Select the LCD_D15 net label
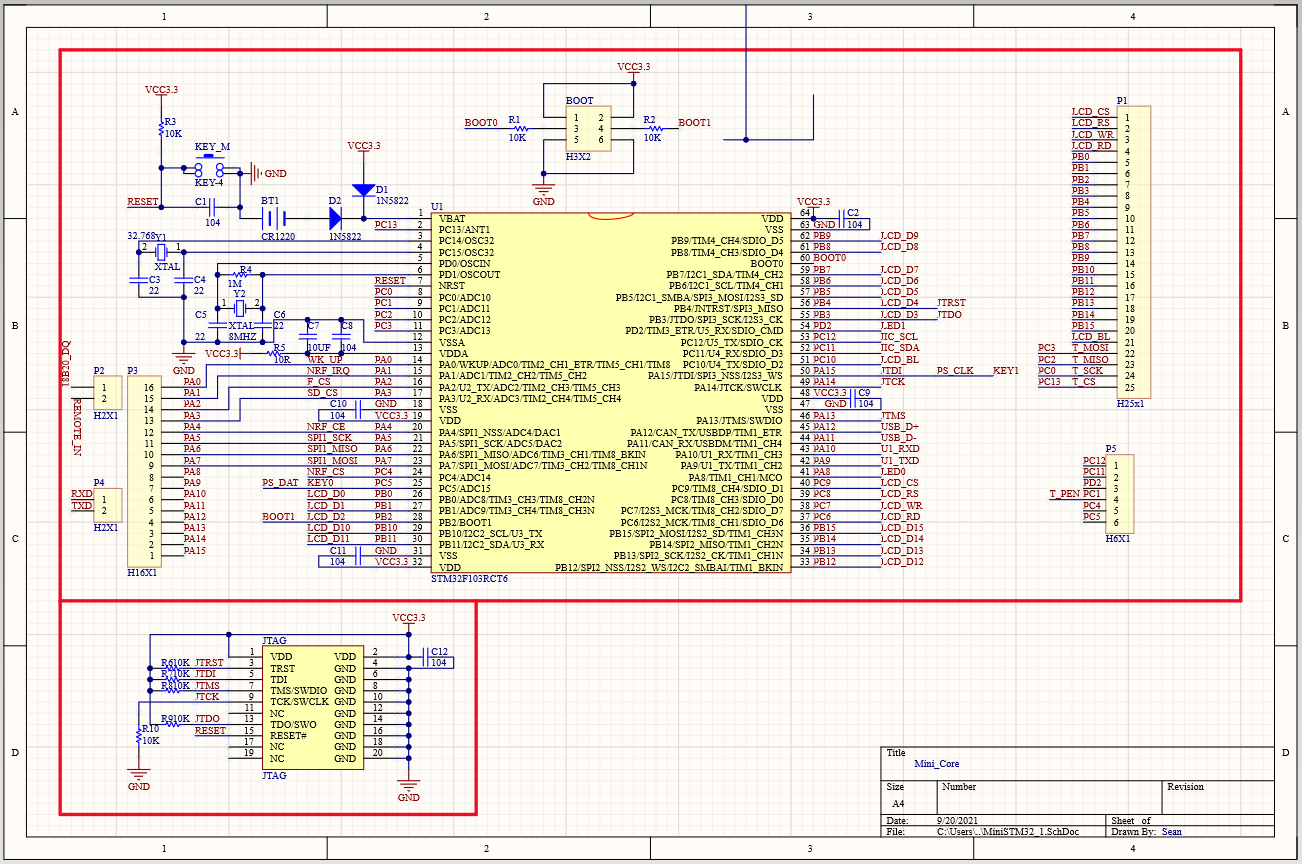The width and height of the screenshot is (1302, 864). point(902,528)
